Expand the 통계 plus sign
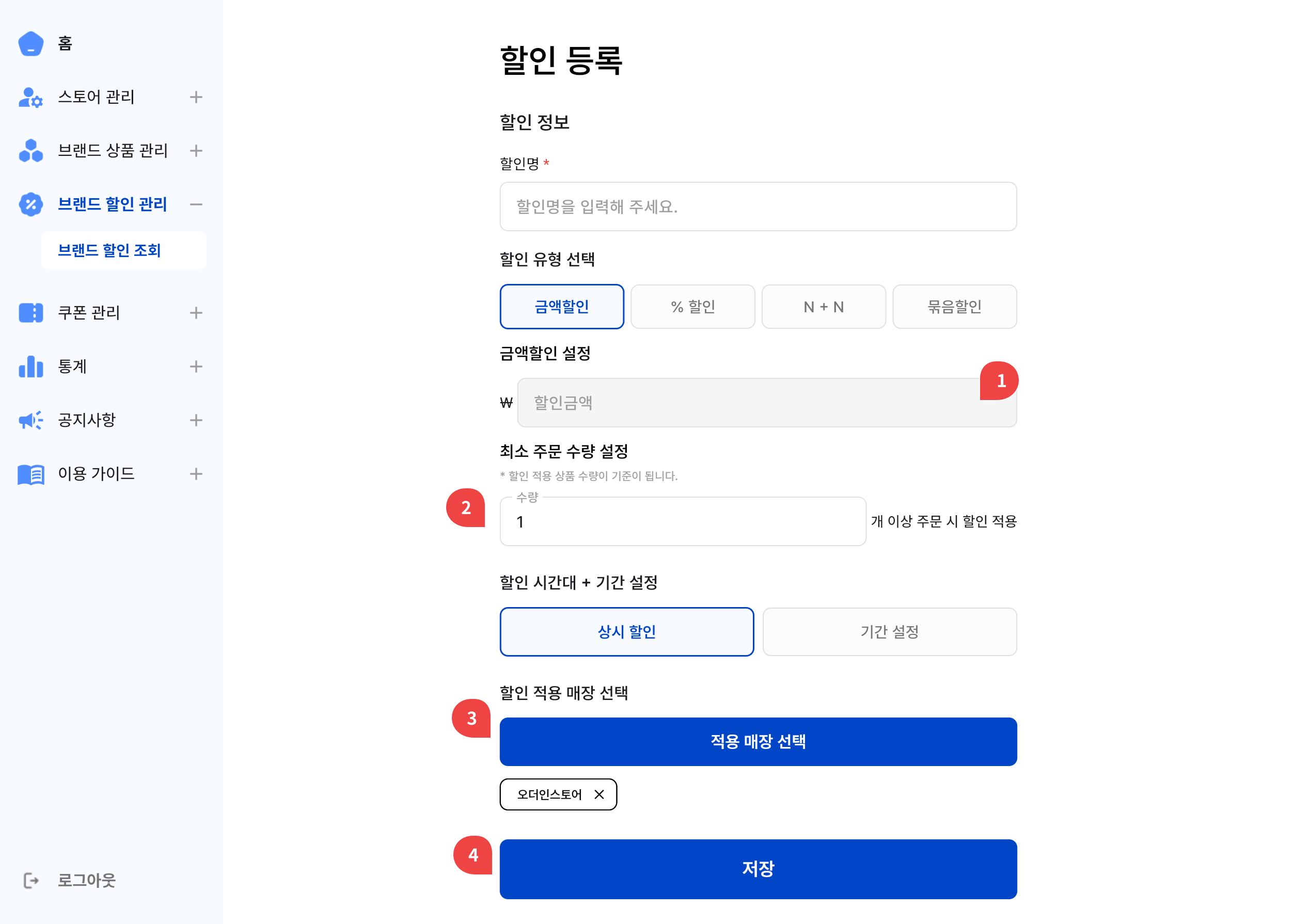This screenshot has width=1294, height=924. click(x=196, y=367)
